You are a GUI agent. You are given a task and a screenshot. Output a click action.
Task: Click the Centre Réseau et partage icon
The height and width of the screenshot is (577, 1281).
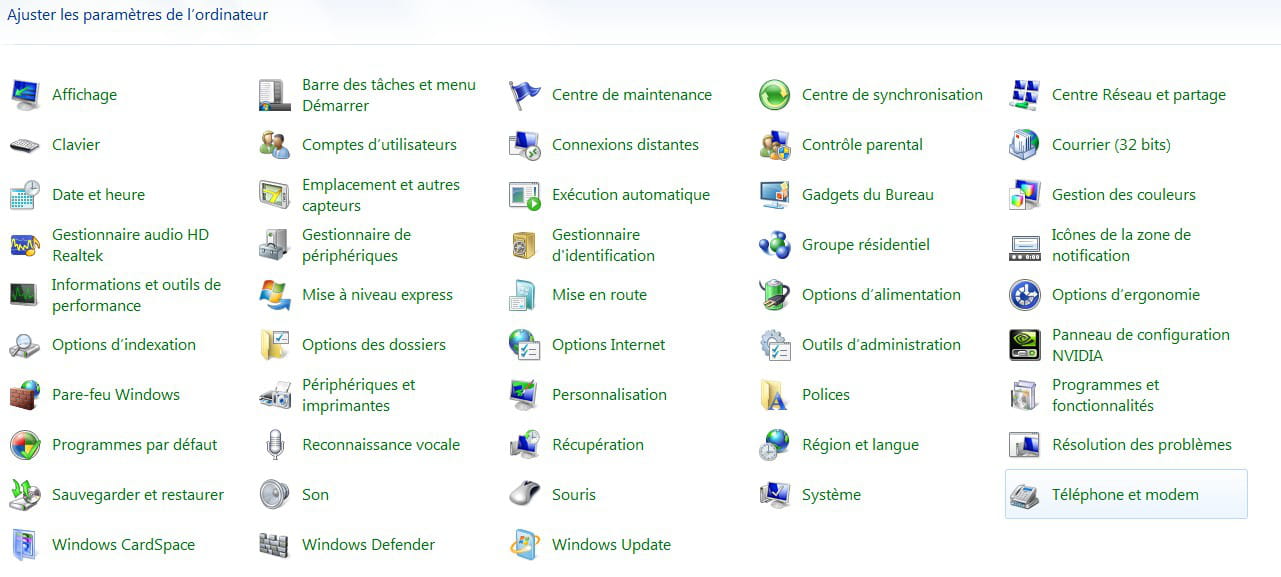coord(1025,95)
